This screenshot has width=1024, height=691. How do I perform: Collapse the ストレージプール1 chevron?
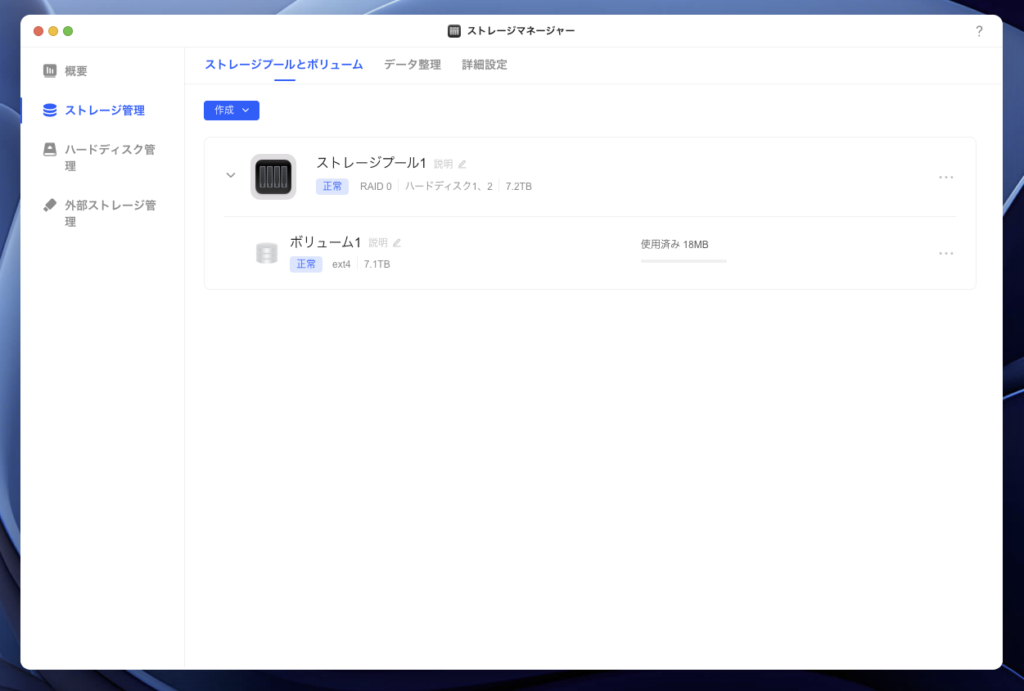click(231, 175)
